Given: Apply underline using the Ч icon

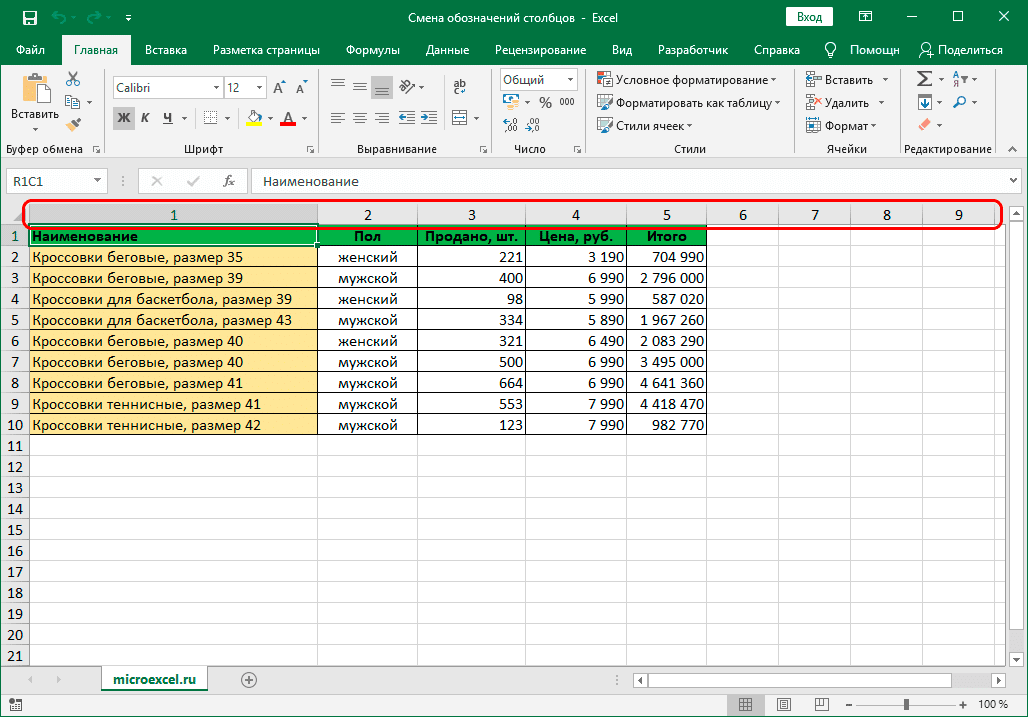Looking at the screenshot, I should [x=166, y=118].
